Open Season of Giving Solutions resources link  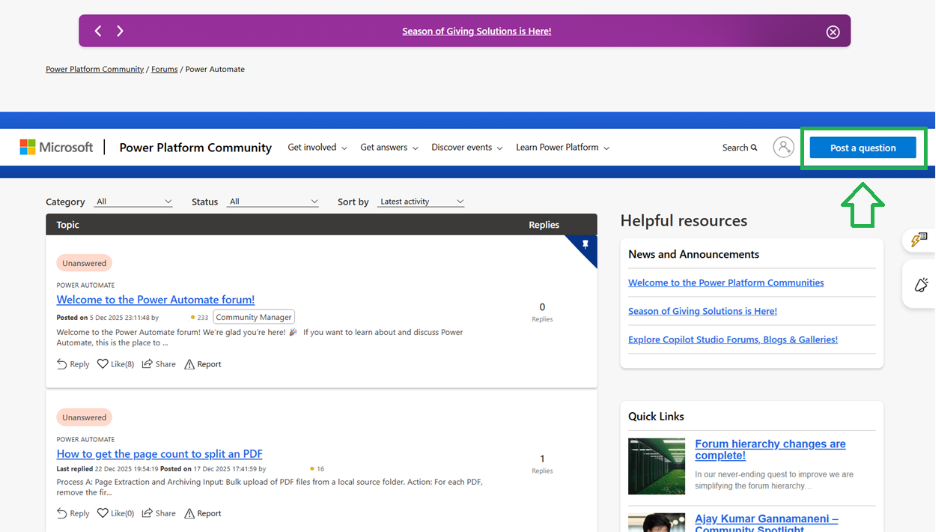pos(703,311)
